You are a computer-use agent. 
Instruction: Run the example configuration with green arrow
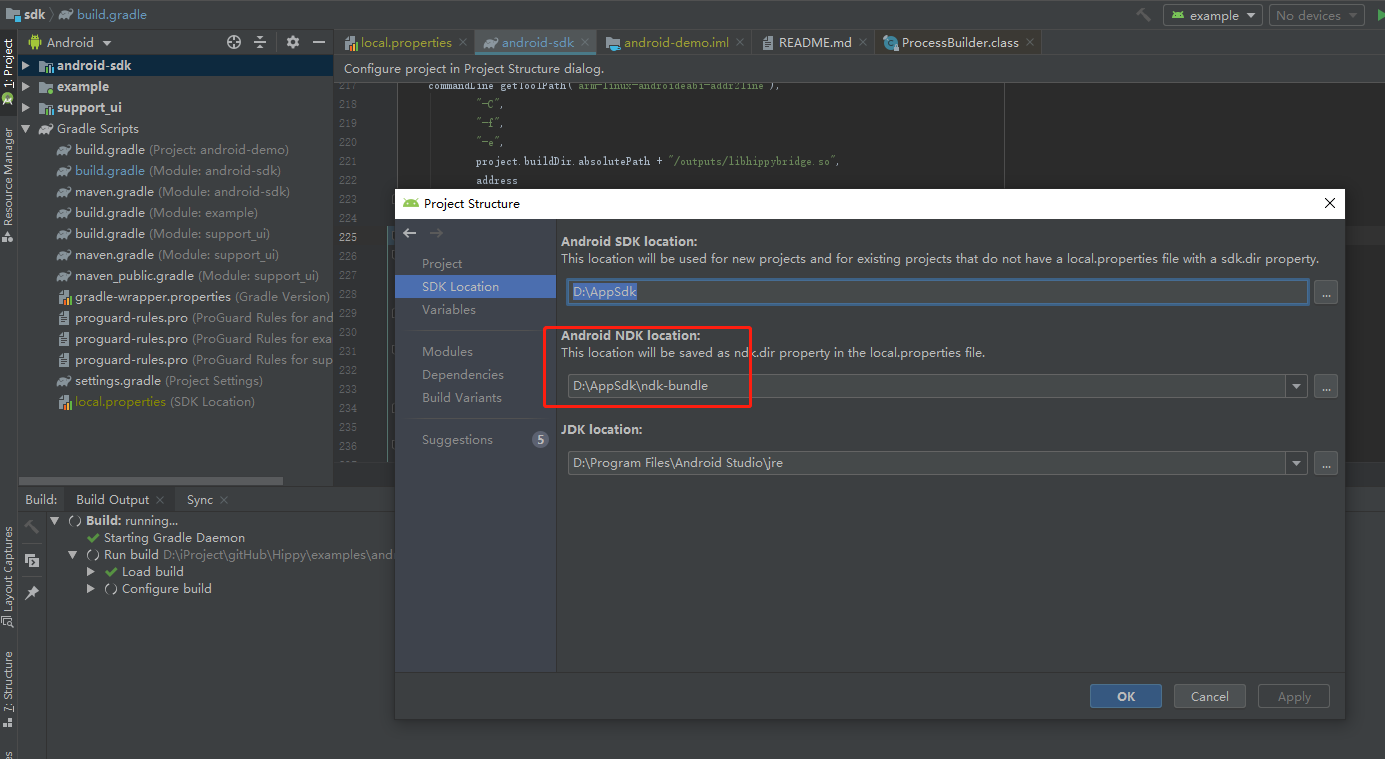pos(1379,15)
